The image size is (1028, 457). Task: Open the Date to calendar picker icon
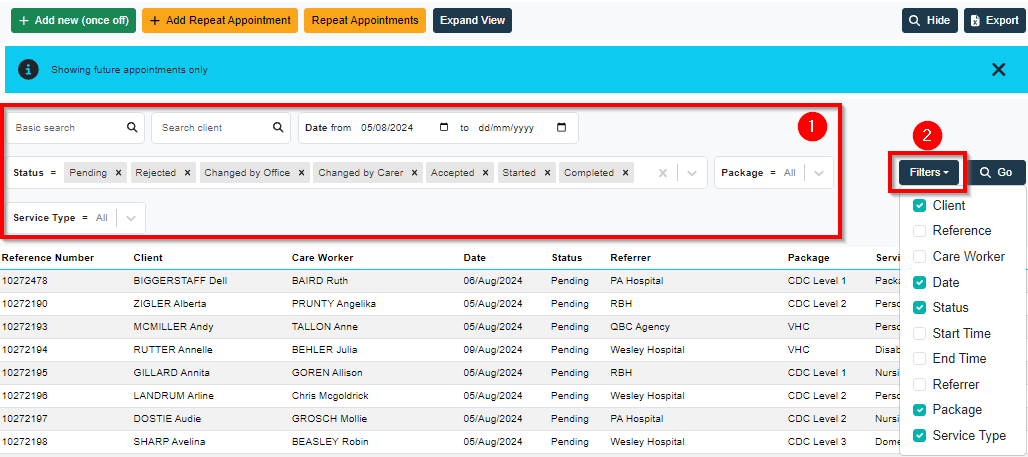click(x=561, y=127)
